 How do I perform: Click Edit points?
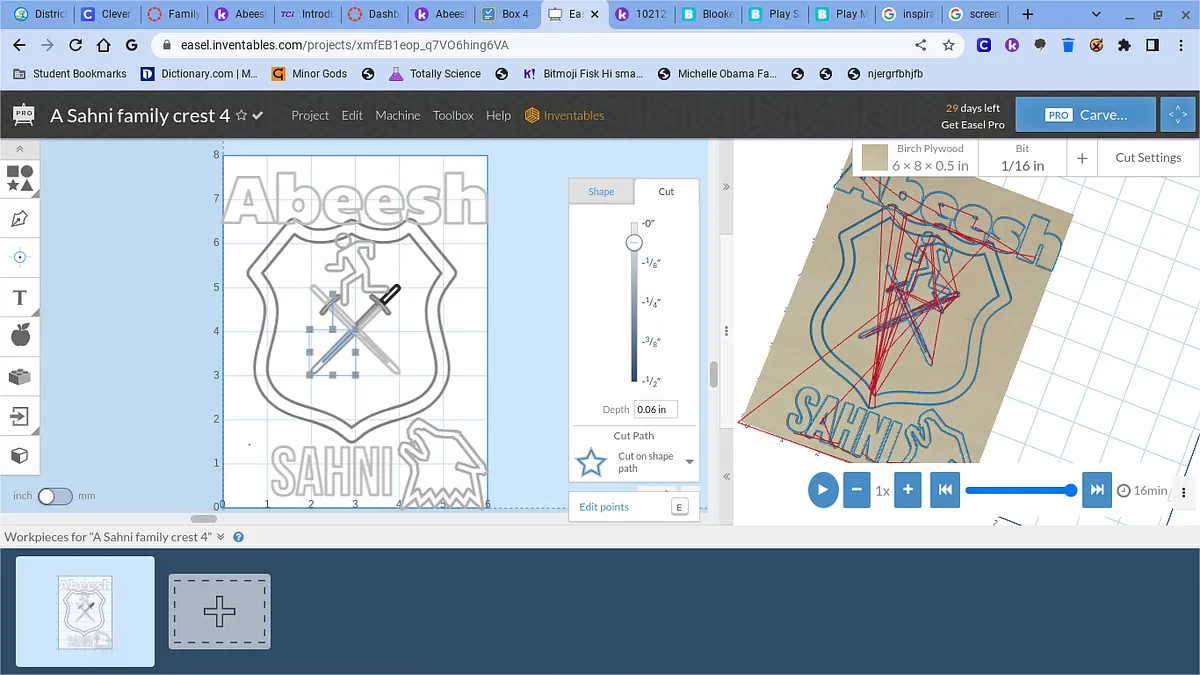[x=604, y=507]
